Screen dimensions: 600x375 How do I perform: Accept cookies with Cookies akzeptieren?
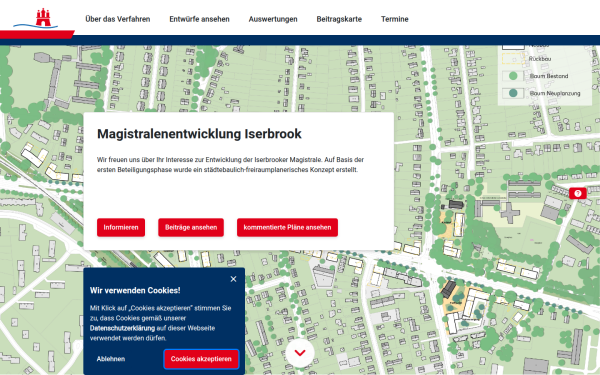pyautogui.click(x=201, y=359)
